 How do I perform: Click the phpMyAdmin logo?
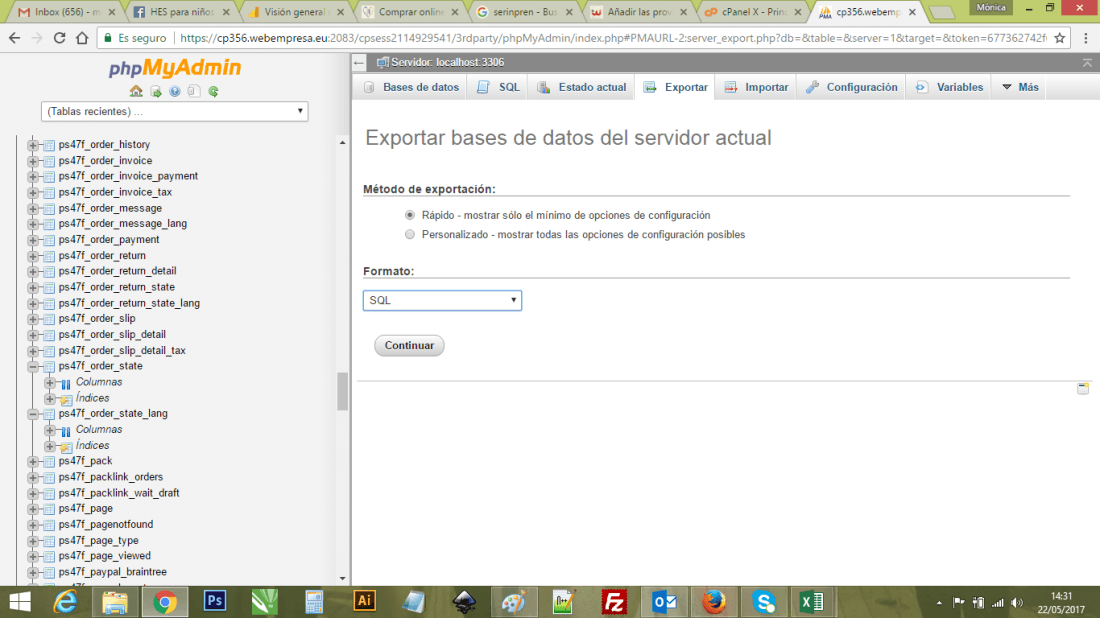pyautogui.click(x=175, y=68)
